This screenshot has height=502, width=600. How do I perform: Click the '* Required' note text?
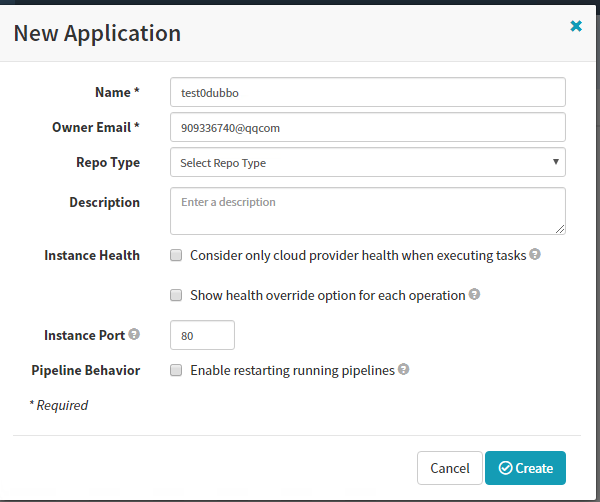click(x=59, y=405)
